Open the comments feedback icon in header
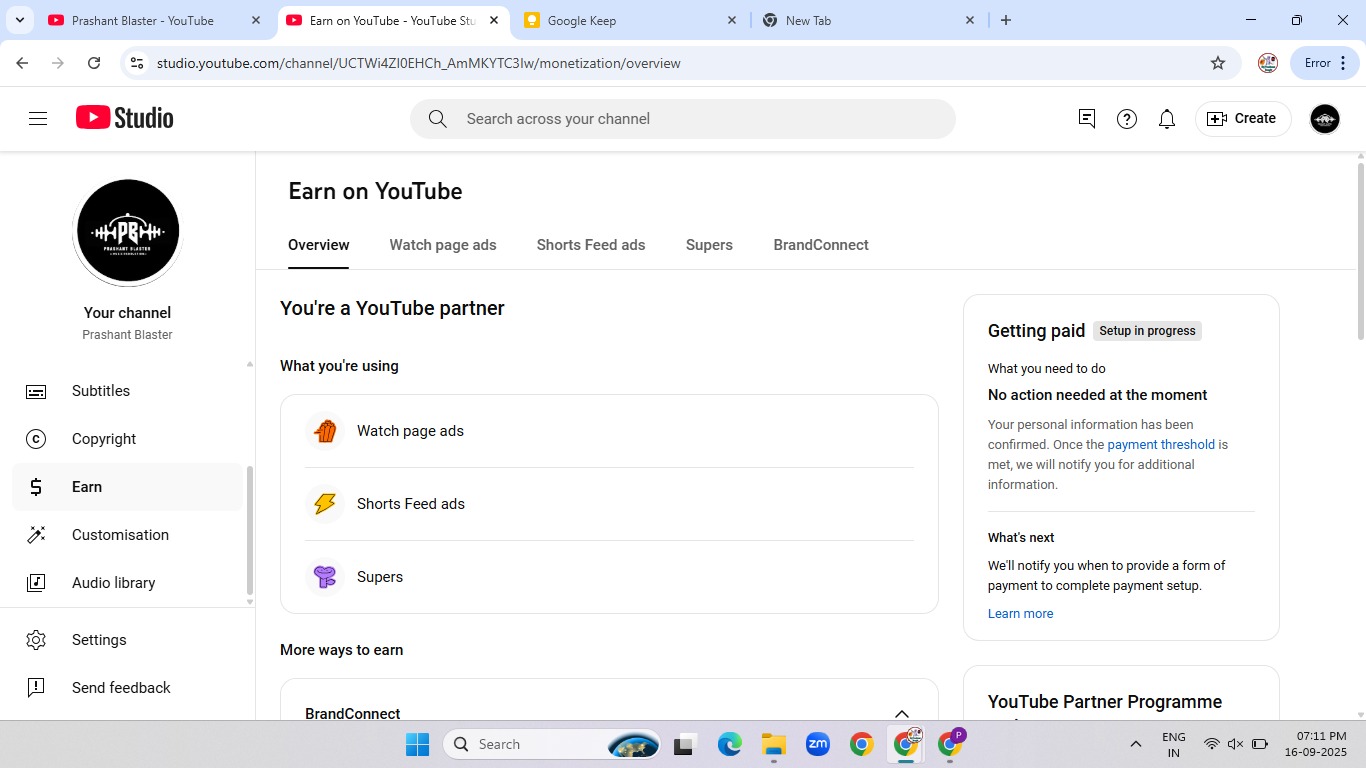1366x768 pixels. 1087,119
